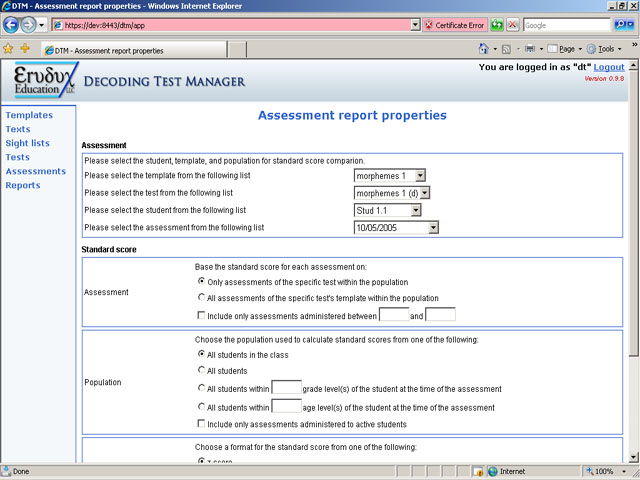Click the page scrollbar down arrow
640x480 pixels.
(633, 457)
